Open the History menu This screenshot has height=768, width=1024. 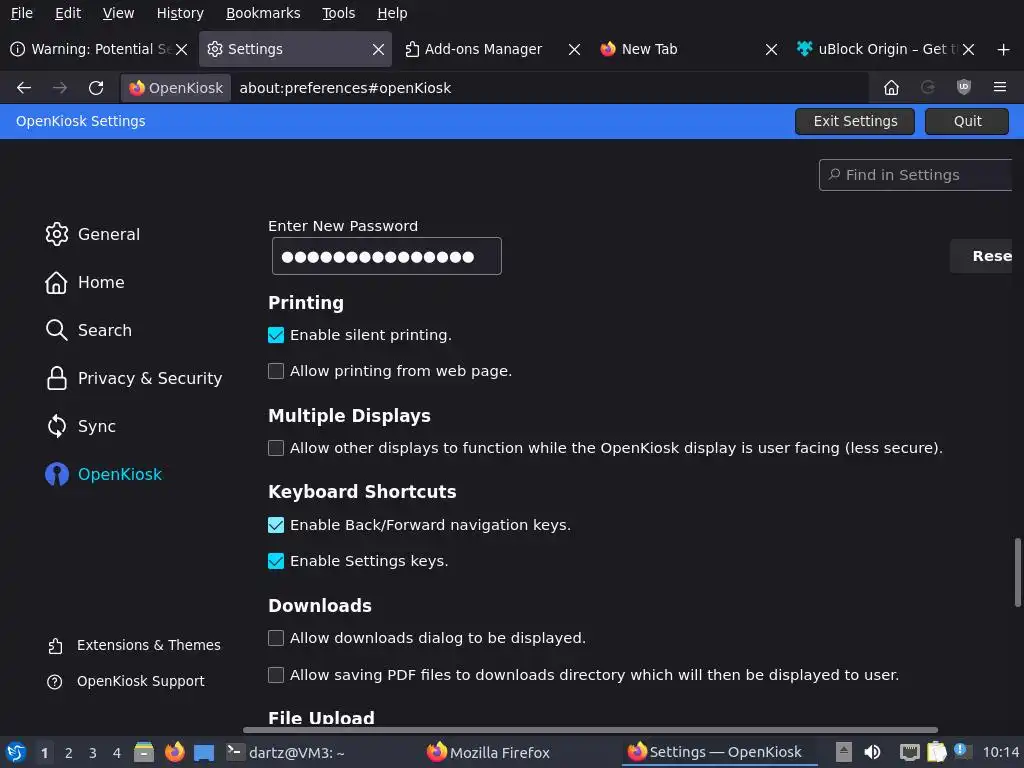click(x=180, y=13)
